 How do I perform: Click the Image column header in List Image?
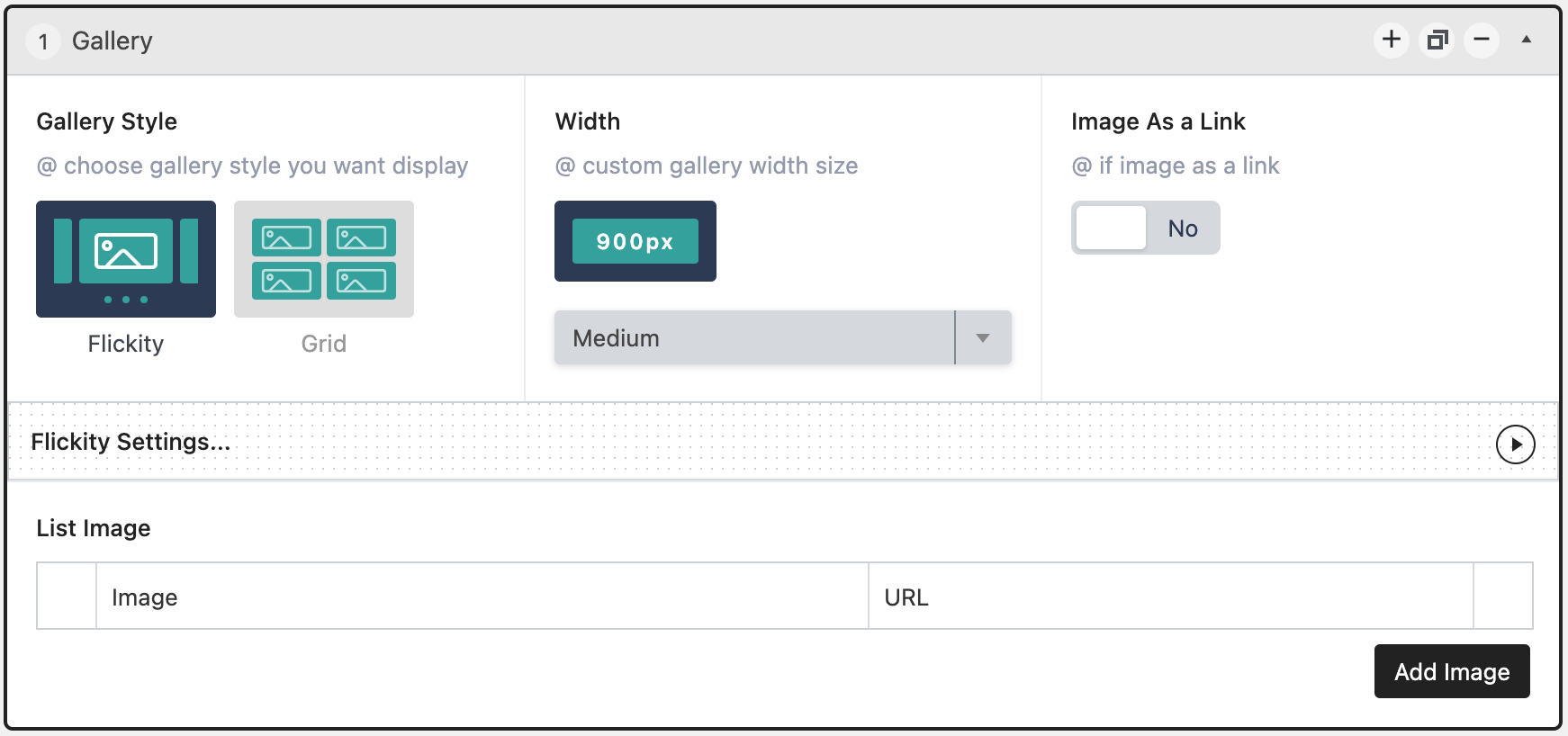[x=145, y=597]
